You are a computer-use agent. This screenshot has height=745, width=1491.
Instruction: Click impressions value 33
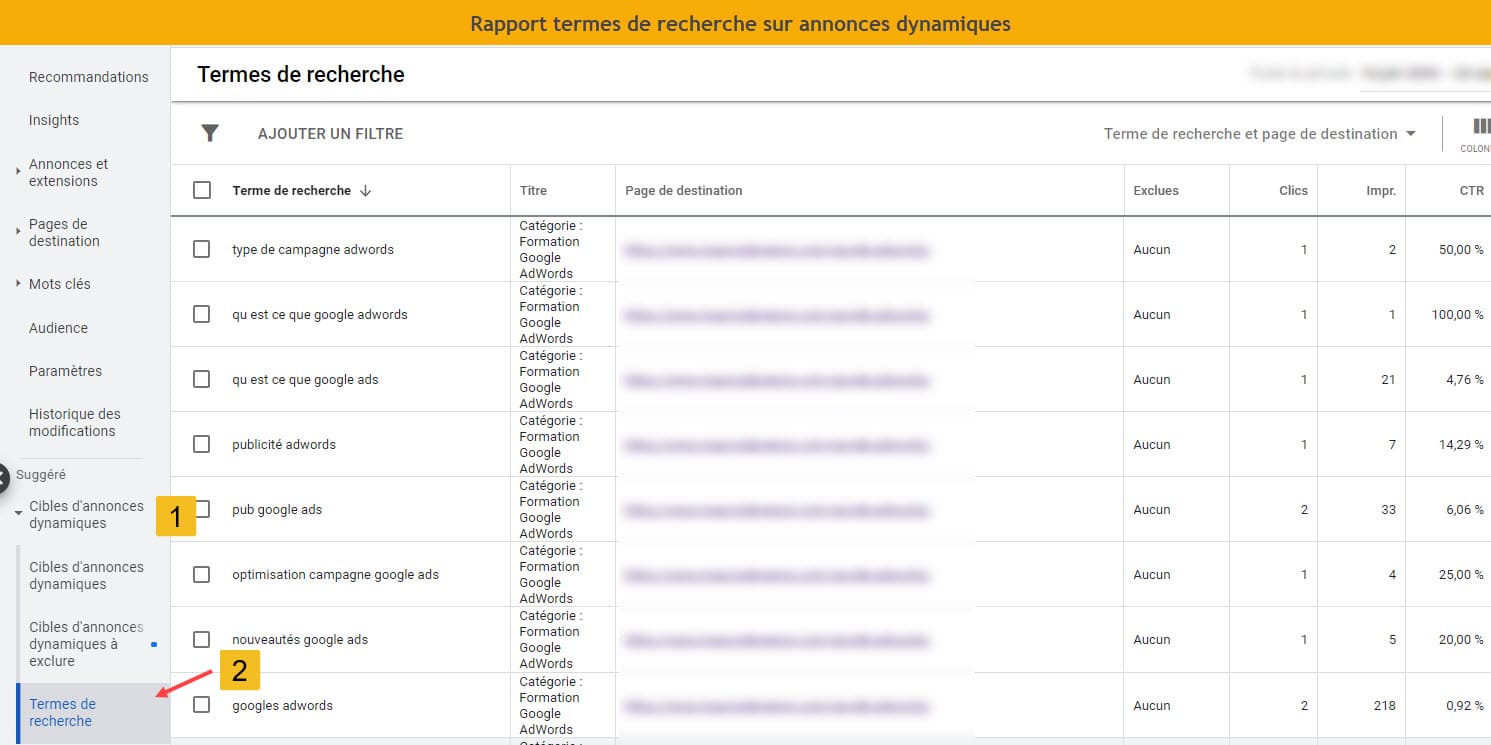[x=1388, y=510]
